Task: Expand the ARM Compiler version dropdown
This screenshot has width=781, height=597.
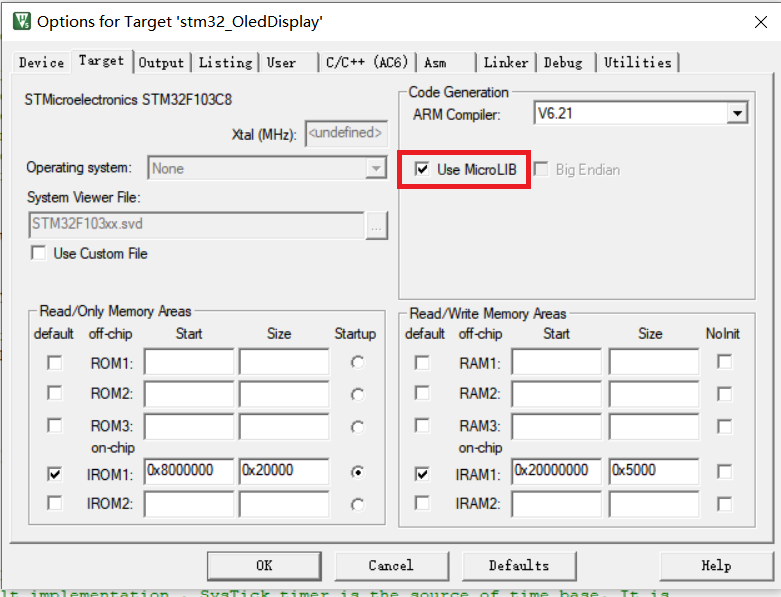Action: point(738,114)
